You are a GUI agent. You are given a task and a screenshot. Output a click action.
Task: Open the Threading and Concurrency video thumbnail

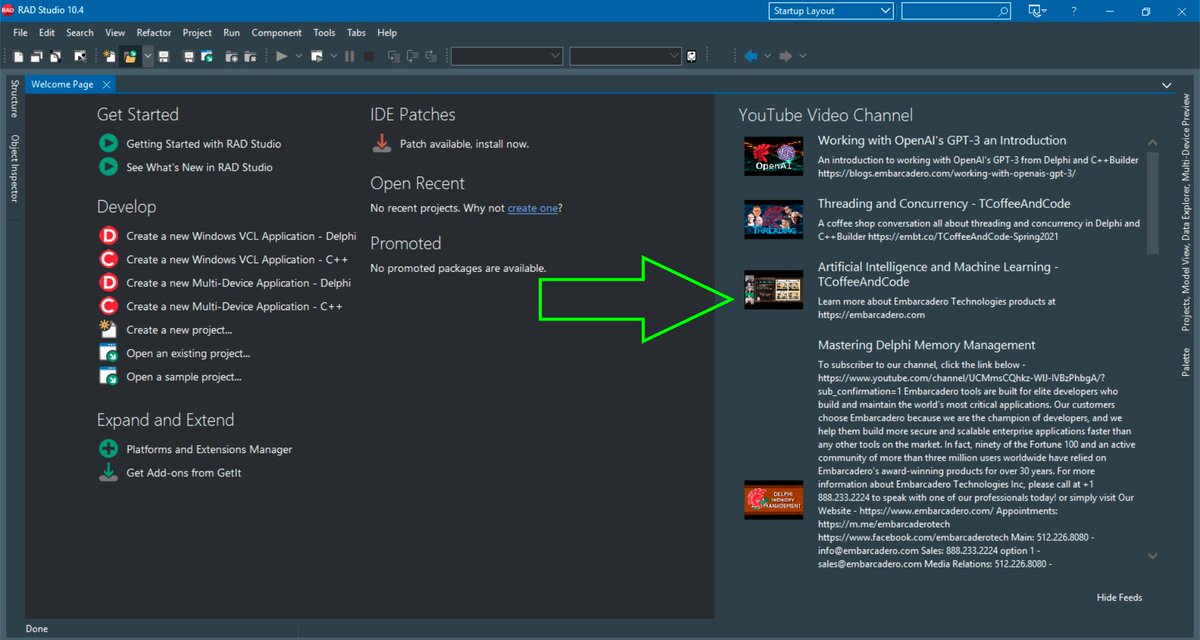click(774, 219)
